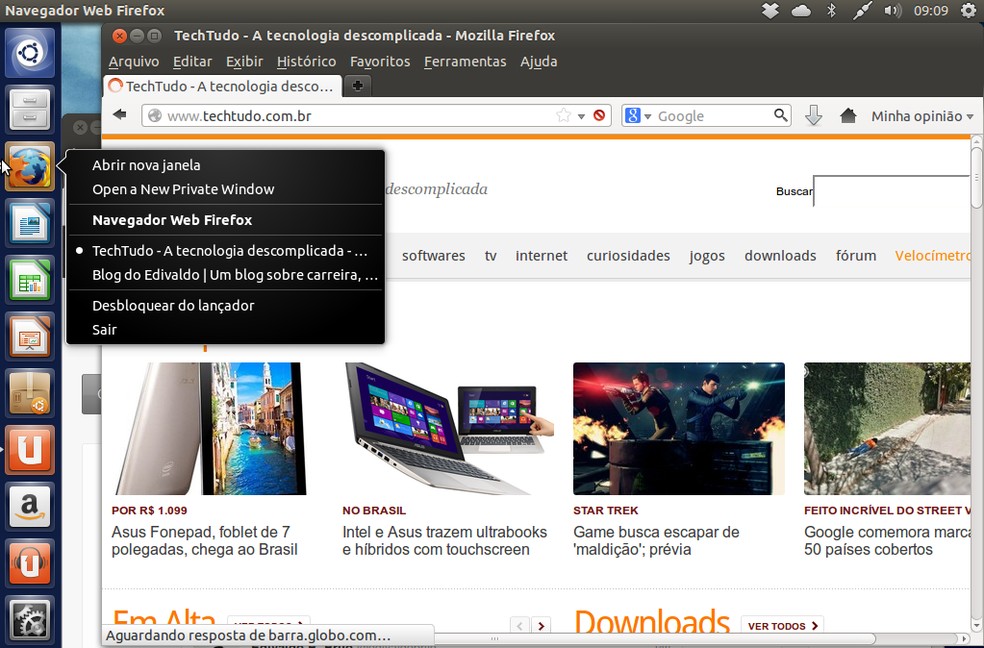The height and width of the screenshot is (648, 984).
Task: Open Arquivo menu
Action: point(134,61)
